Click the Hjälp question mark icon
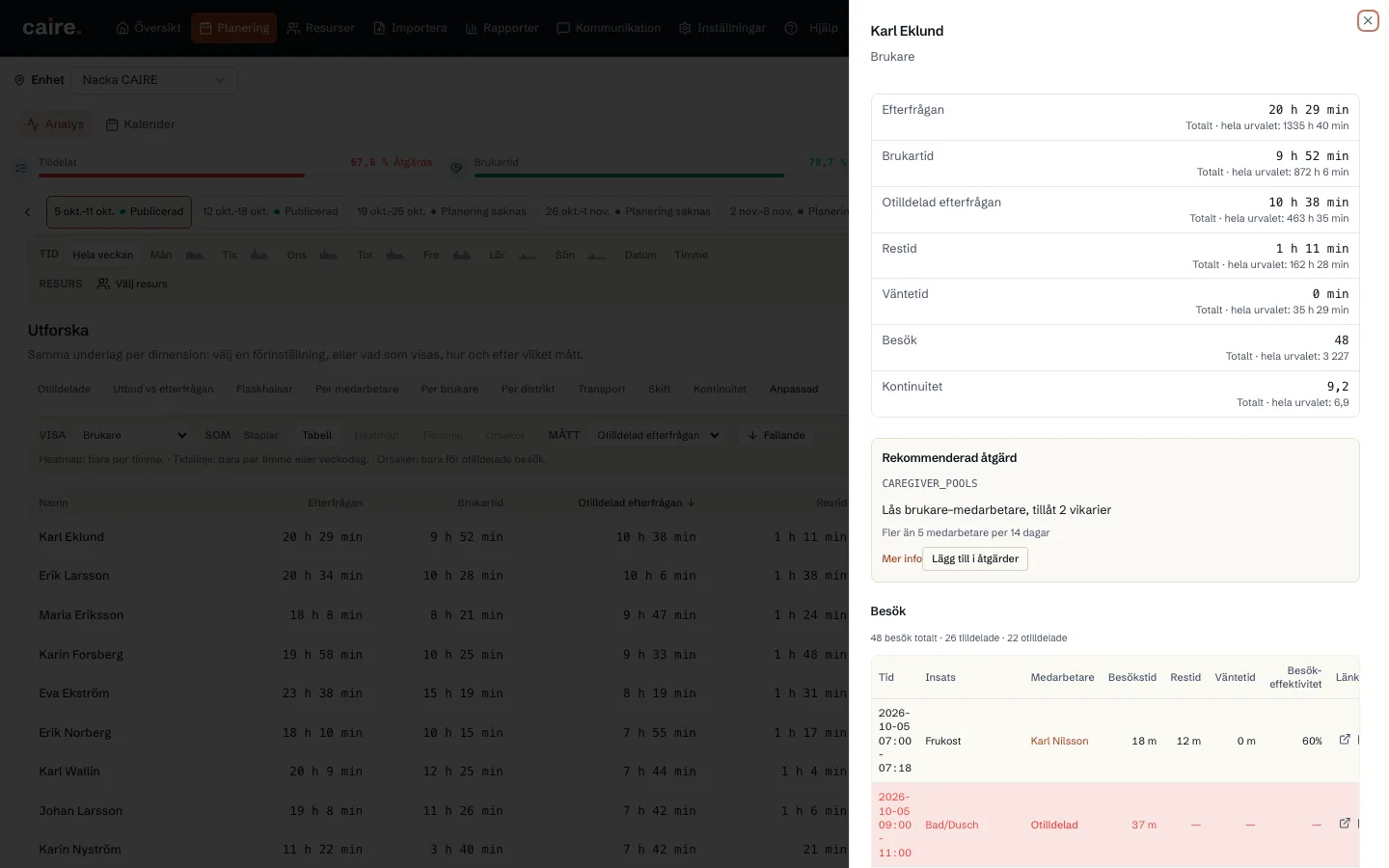 pos(791,28)
